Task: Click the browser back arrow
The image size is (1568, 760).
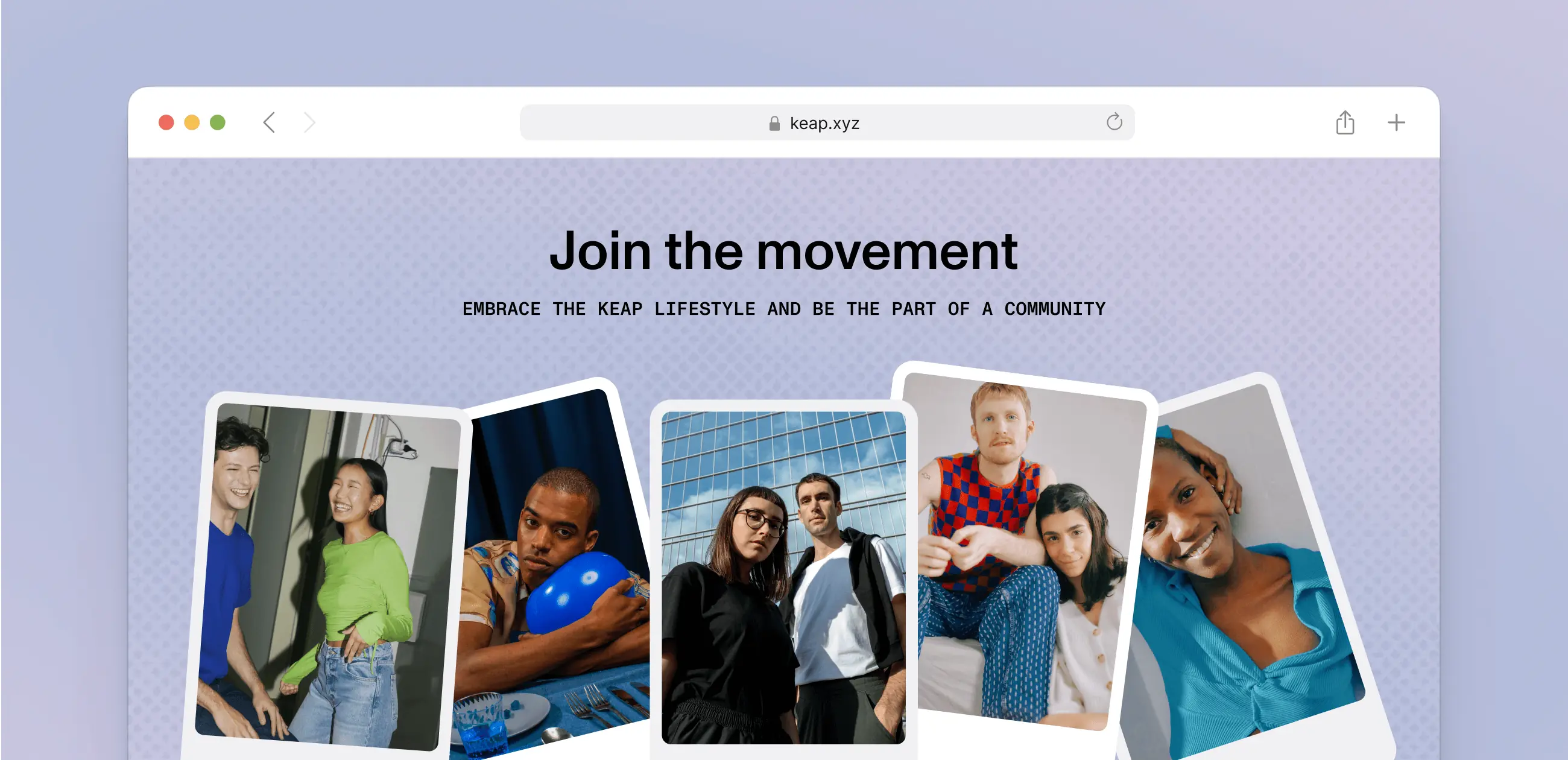Action: click(269, 122)
